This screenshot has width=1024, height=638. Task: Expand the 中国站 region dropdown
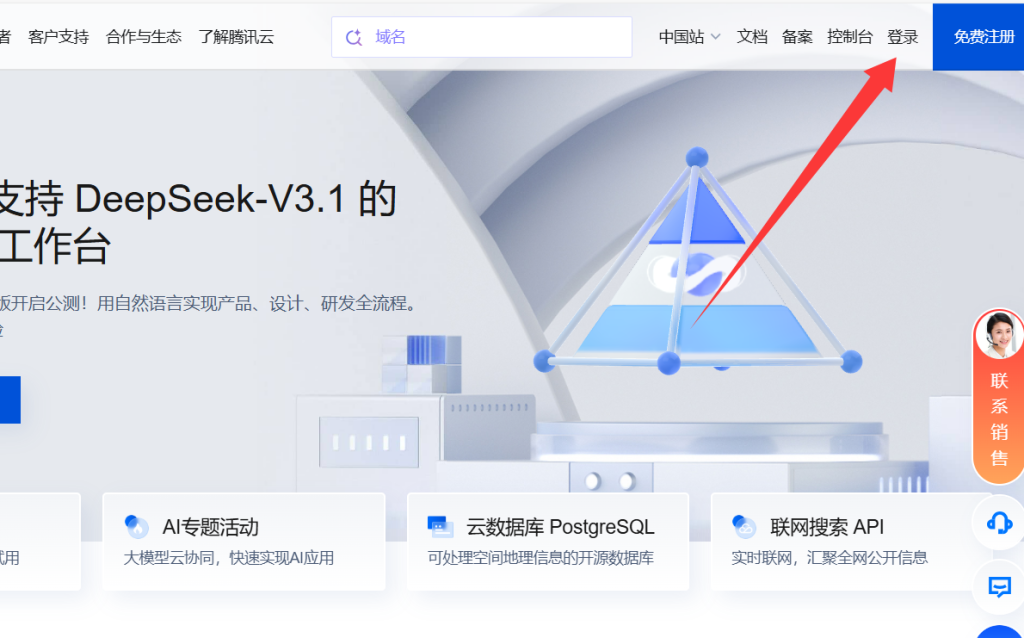click(689, 37)
